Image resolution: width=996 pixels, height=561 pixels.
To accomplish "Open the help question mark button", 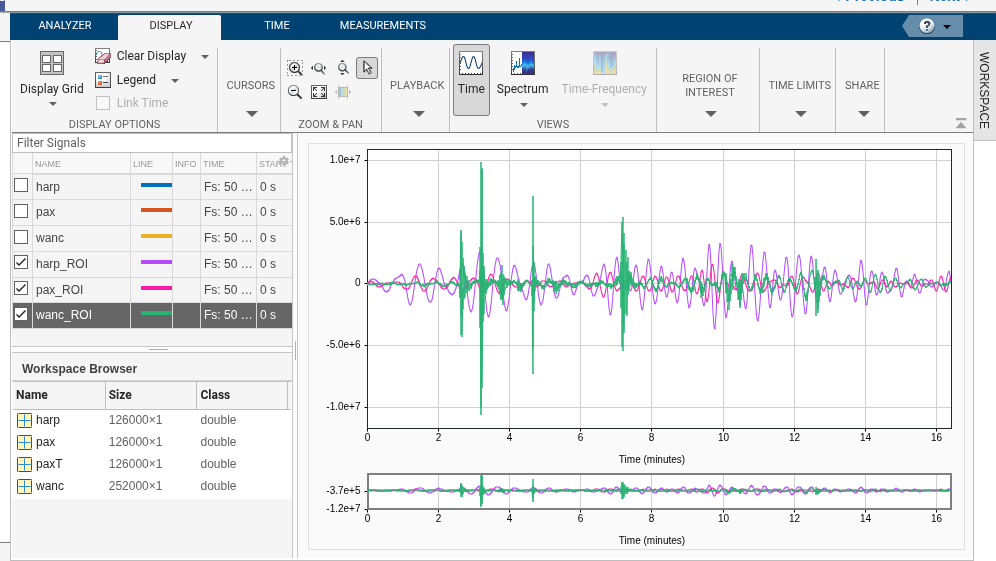I will 927,26.
